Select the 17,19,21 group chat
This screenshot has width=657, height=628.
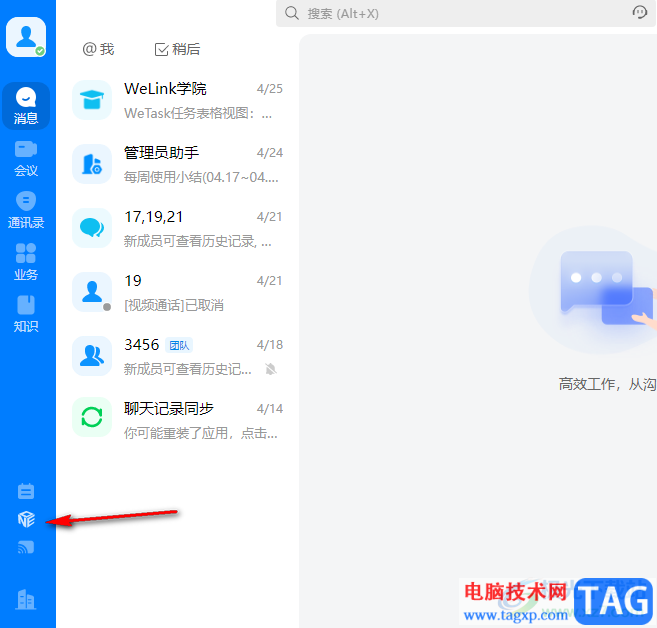[x=178, y=228]
